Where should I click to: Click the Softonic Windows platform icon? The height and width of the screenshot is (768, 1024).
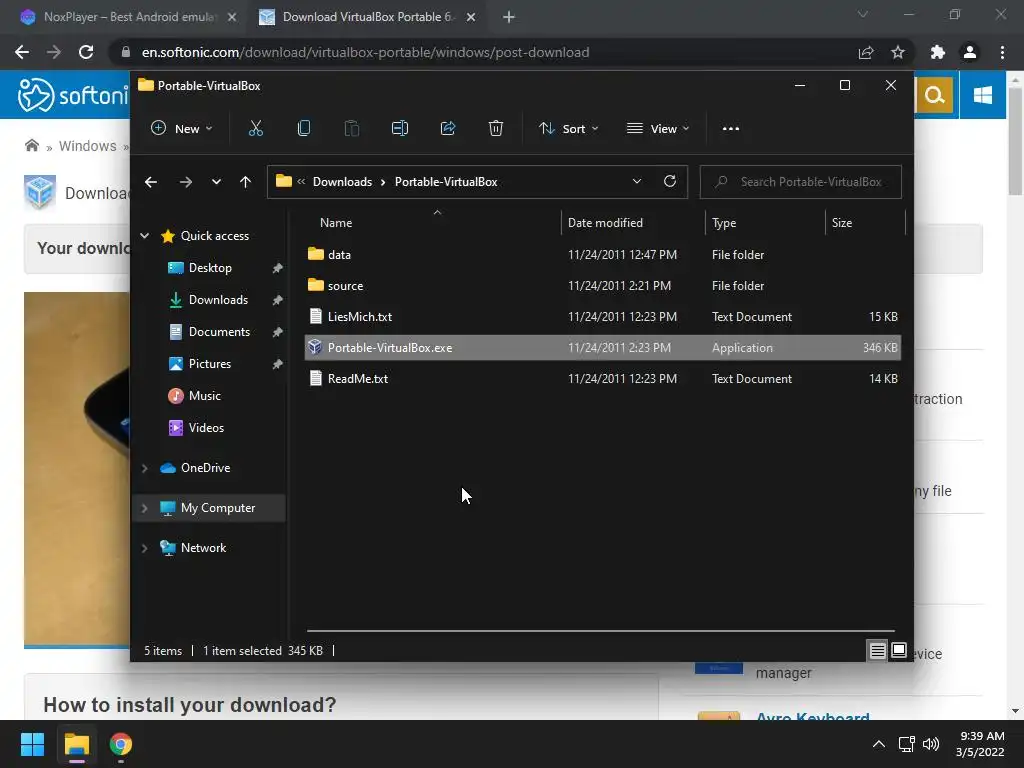(983, 95)
